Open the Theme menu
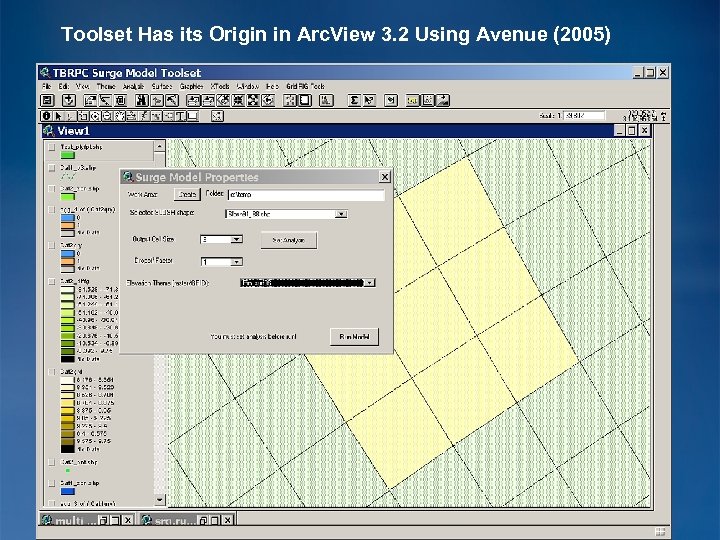Image resolution: width=720 pixels, height=540 pixels. [x=106, y=86]
